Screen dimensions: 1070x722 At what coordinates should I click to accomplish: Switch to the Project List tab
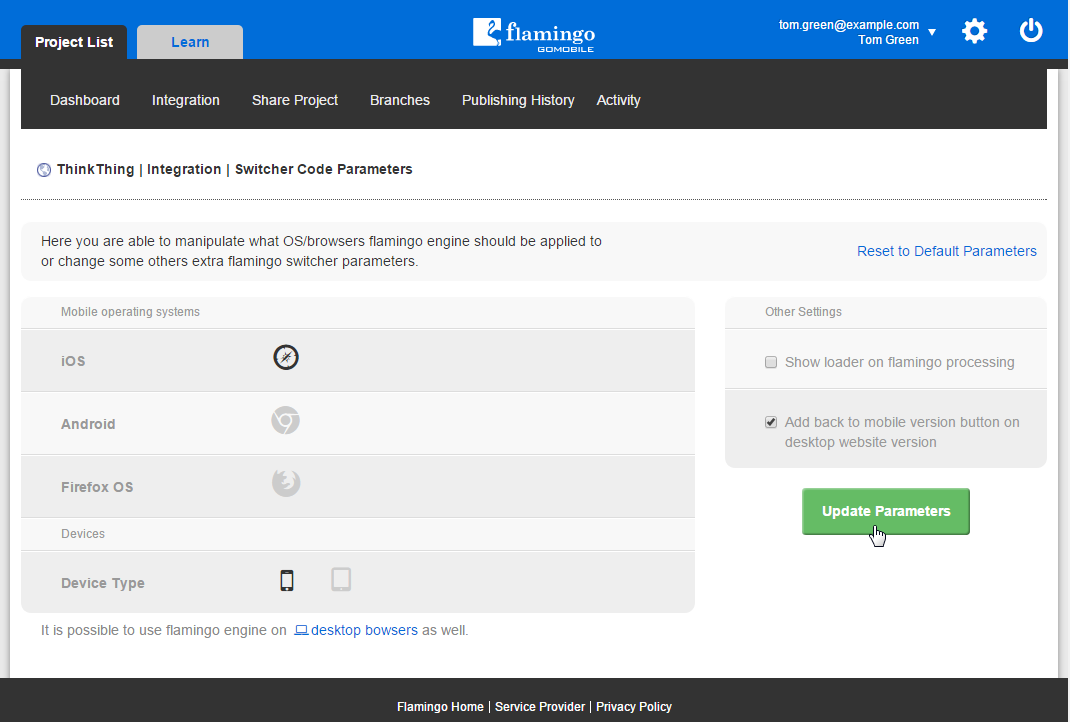click(x=74, y=42)
